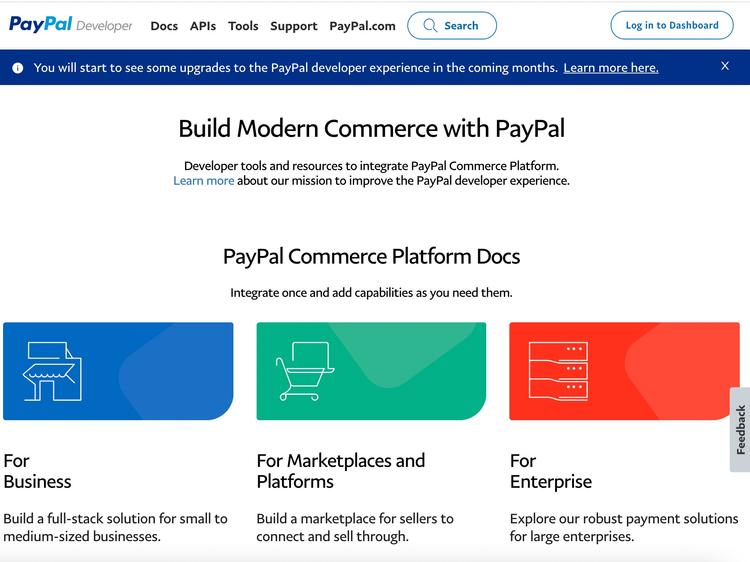
Task: Open the red For Enterprise card
Action: 624,371
